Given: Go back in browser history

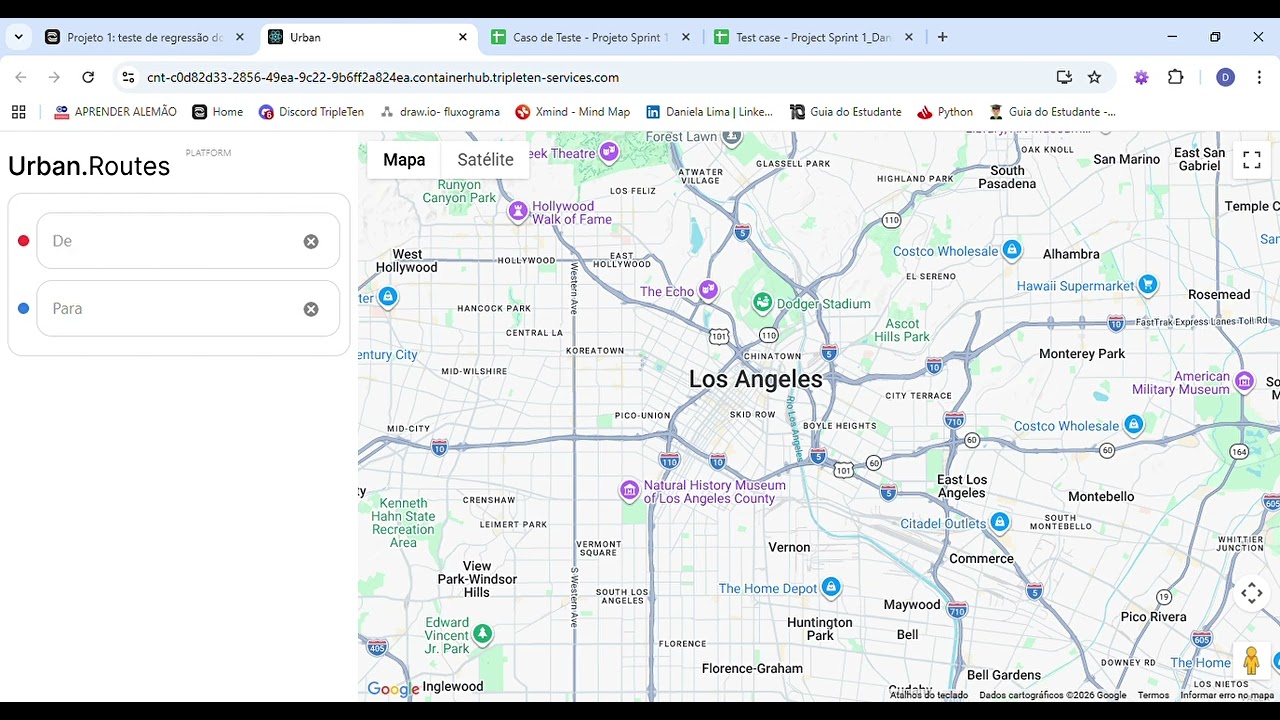Looking at the screenshot, I should [x=21, y=77].
